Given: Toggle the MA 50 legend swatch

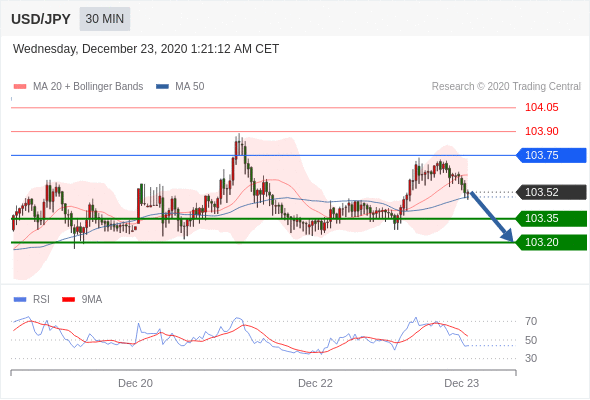Looking at the screenshot, I should coord(162,87).
